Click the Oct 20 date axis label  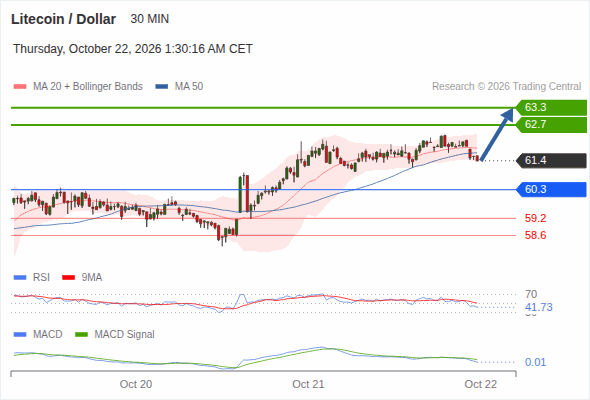click(136, 384)
